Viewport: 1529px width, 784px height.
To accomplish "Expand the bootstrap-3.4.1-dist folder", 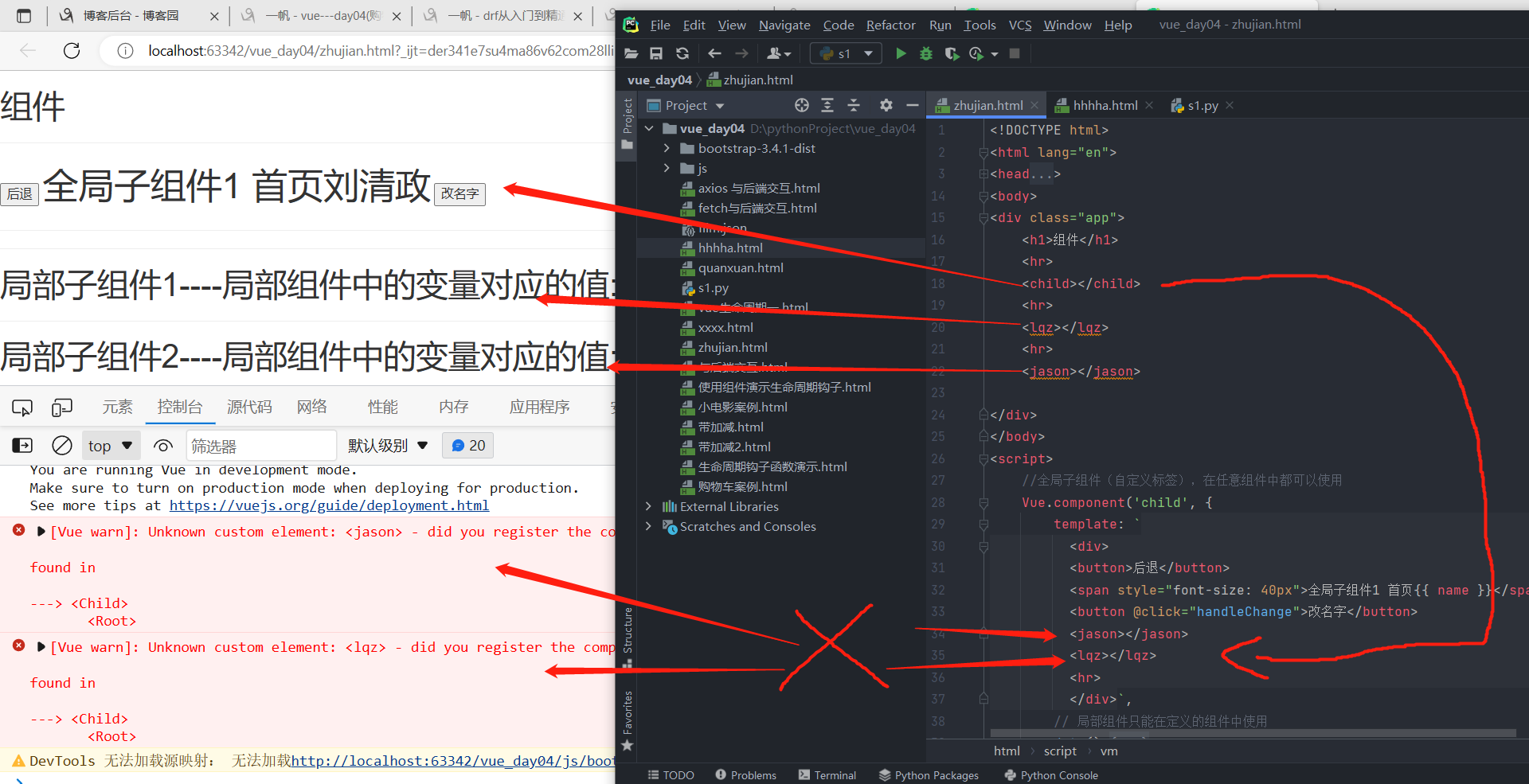I will pos(667,148).
